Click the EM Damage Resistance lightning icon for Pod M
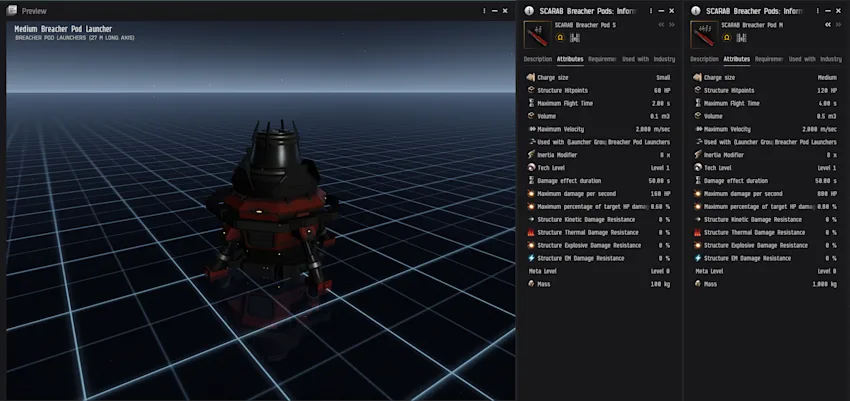 tap(698, 258)
